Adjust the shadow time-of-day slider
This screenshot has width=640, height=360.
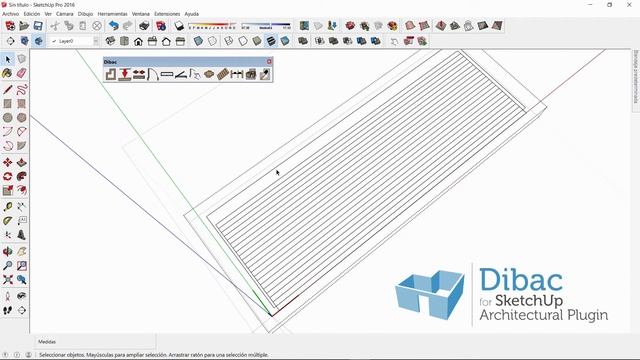click(x=266, y=26)
